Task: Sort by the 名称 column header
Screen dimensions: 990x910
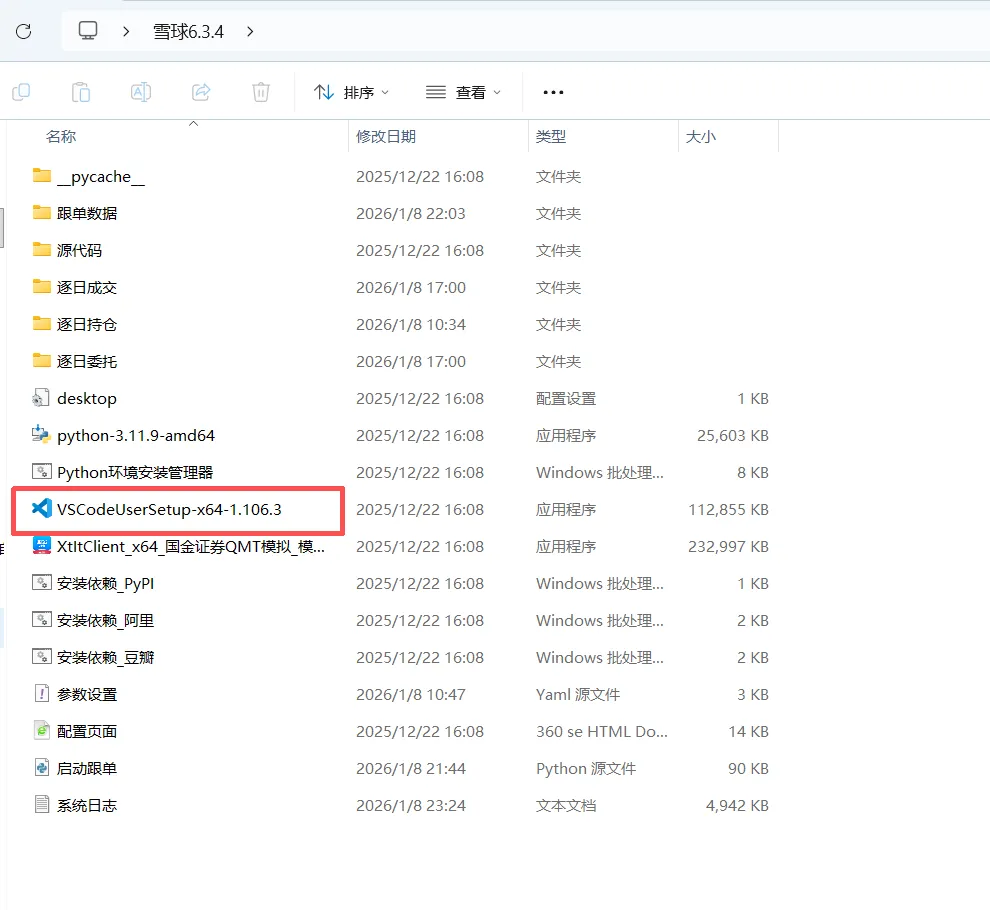Action: point(61,136)
